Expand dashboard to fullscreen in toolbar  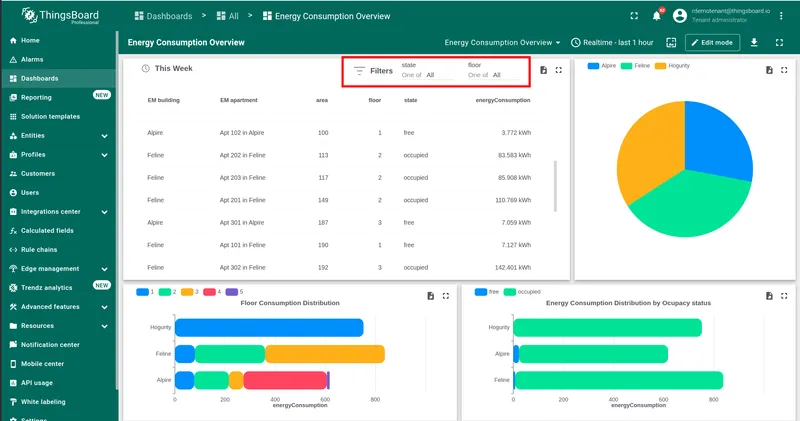(x=779, y=42)
